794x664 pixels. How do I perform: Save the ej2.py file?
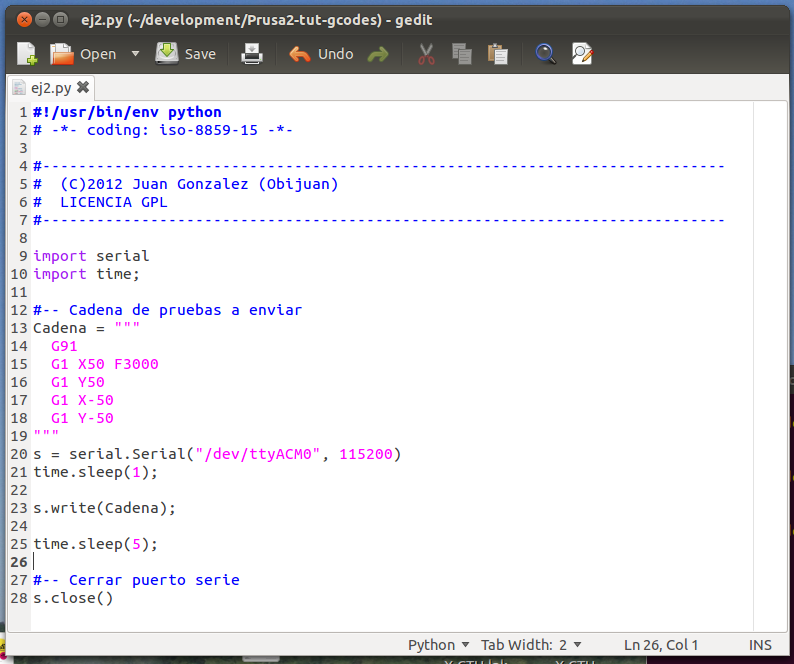(x=186, y=54)
